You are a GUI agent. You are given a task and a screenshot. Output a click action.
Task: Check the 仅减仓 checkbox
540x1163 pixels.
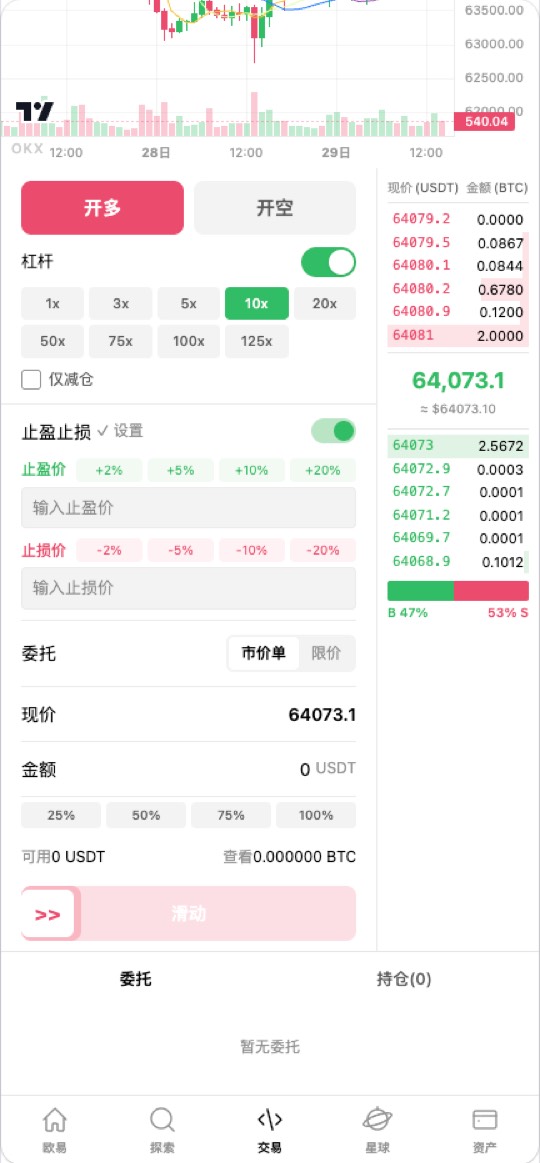(x=31, y=380)
